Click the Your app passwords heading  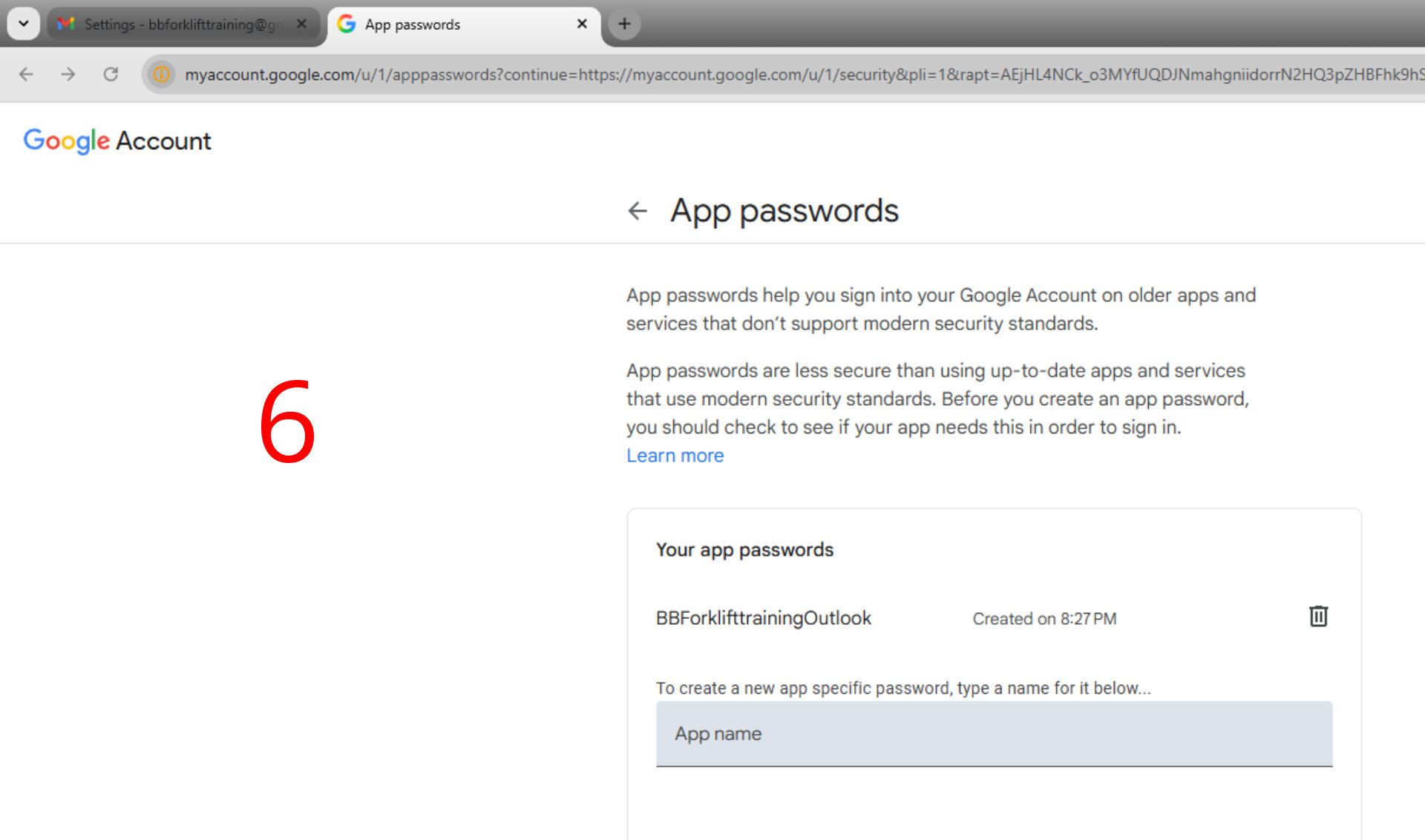[744, 550]
